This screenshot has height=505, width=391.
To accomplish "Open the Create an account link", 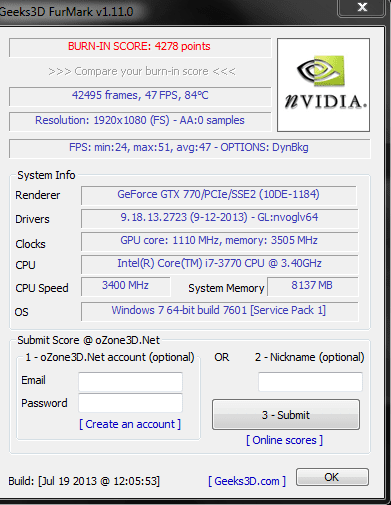I will click(x=130, y=424).
